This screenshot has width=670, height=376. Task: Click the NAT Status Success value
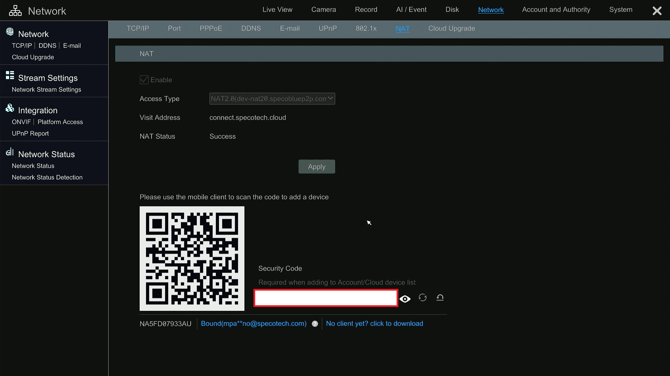[x=223, y=136]
